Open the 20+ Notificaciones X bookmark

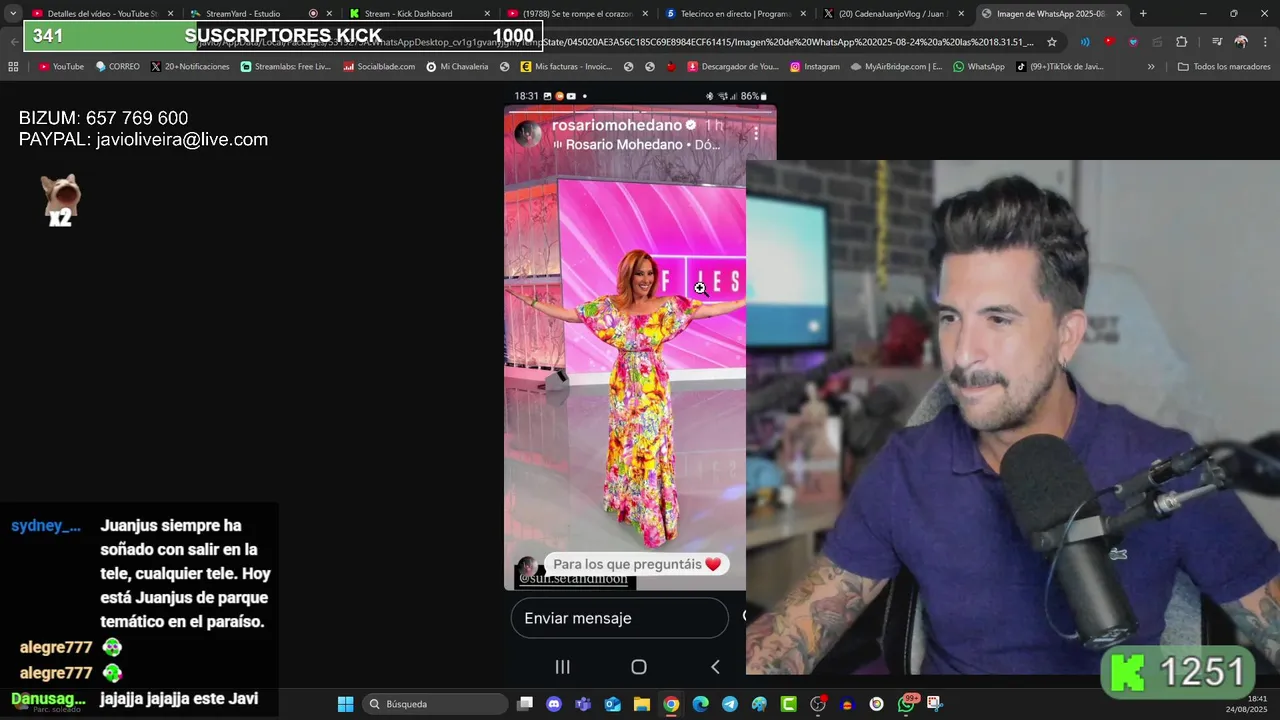click(190, 66)
